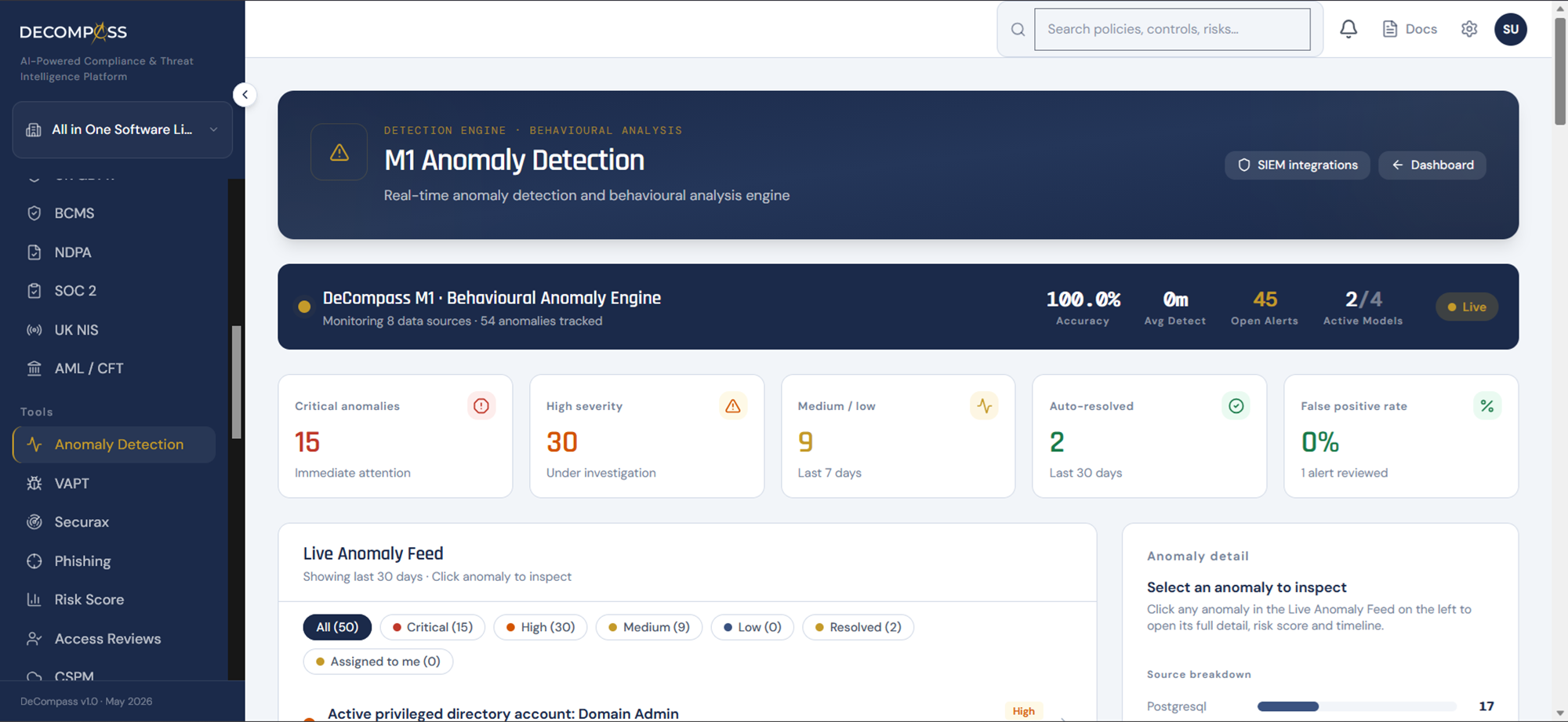Screen dimensions: 1568x722
Task: Collapse the sidebar with the chevron button
Action: coord(245,95)
